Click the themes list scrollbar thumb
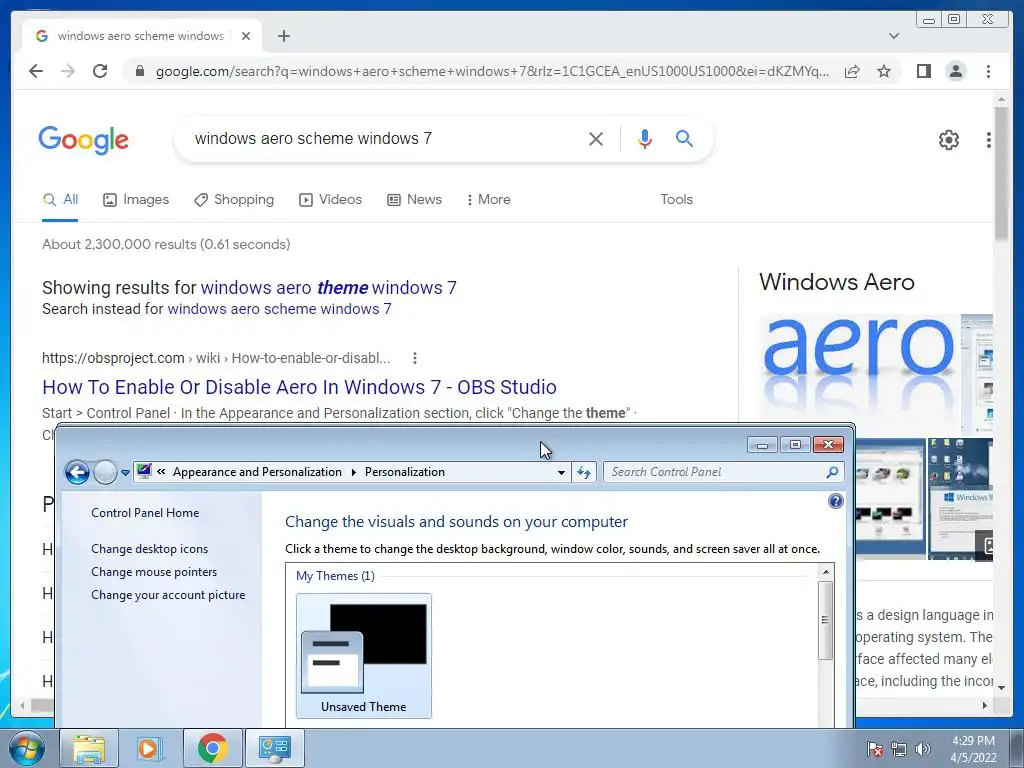Viewport: 1024px width, 768px height. point(825,620)
